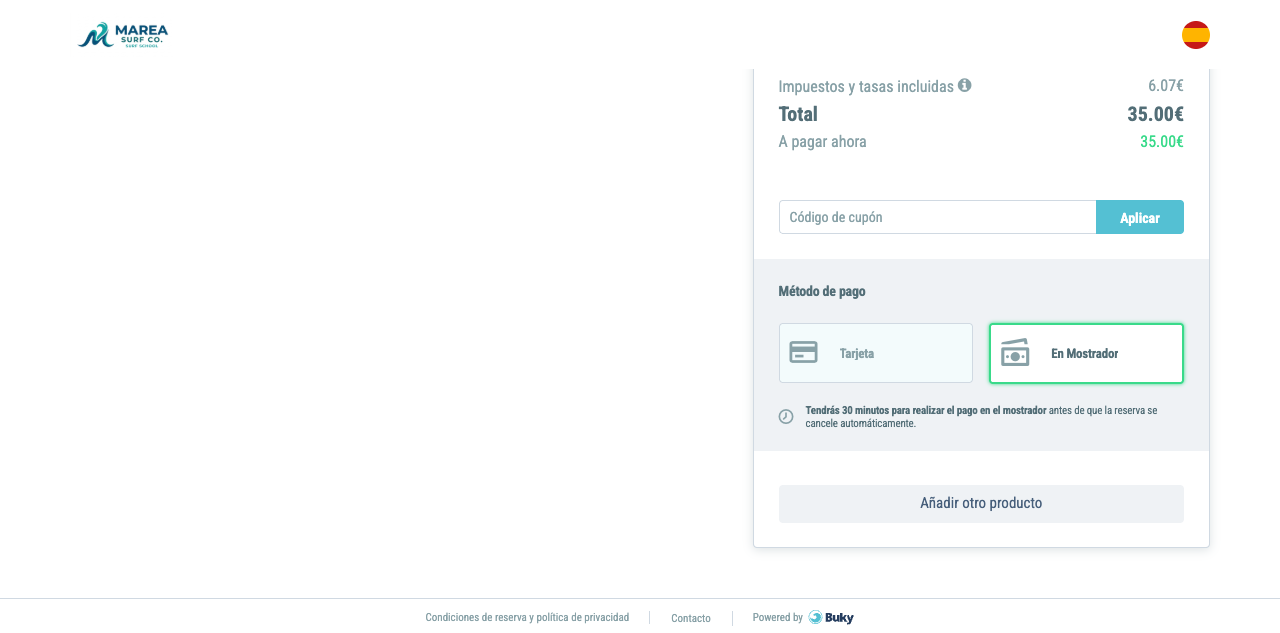The width and height of the screenshot is (1280, 633).
Task: Click Añadir otro producto button
Action: pos(981,504)
